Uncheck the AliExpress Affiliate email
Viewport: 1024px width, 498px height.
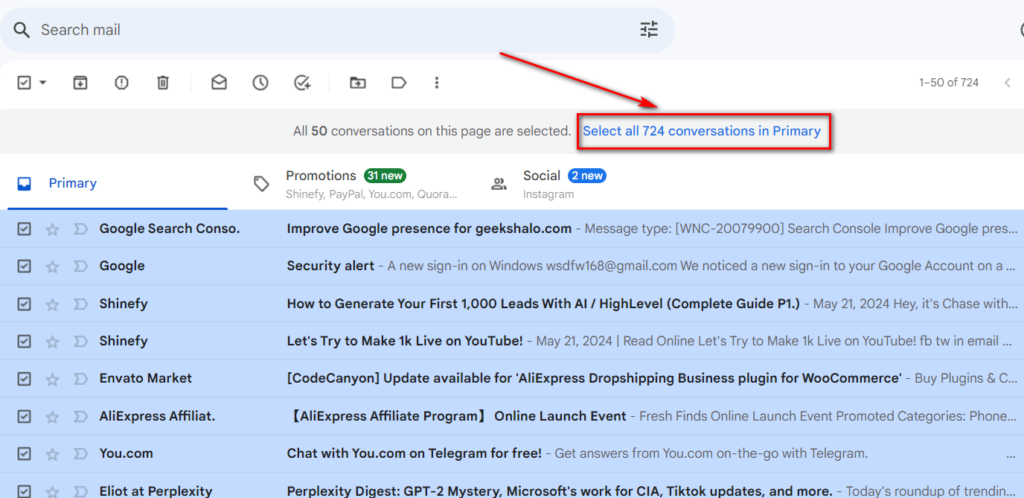click(x=24, y=416)
